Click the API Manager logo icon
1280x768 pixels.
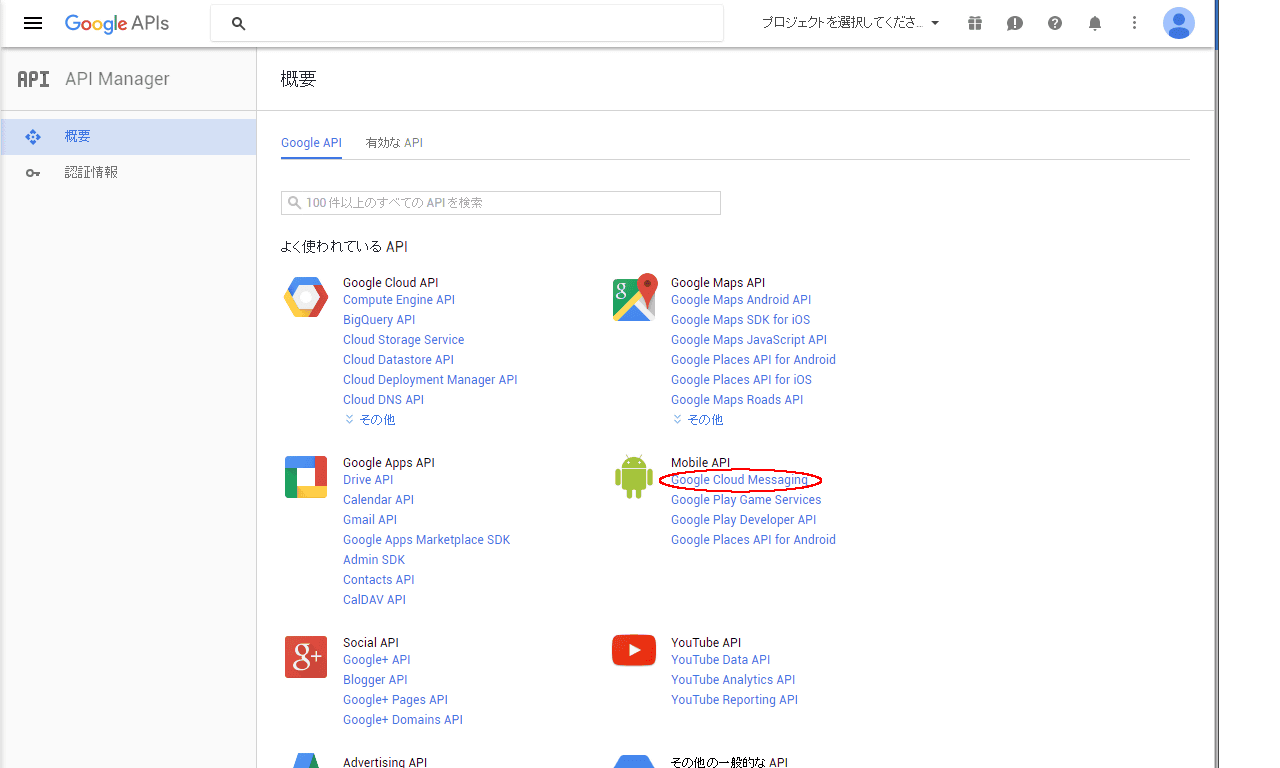click(x=34, y=79)
